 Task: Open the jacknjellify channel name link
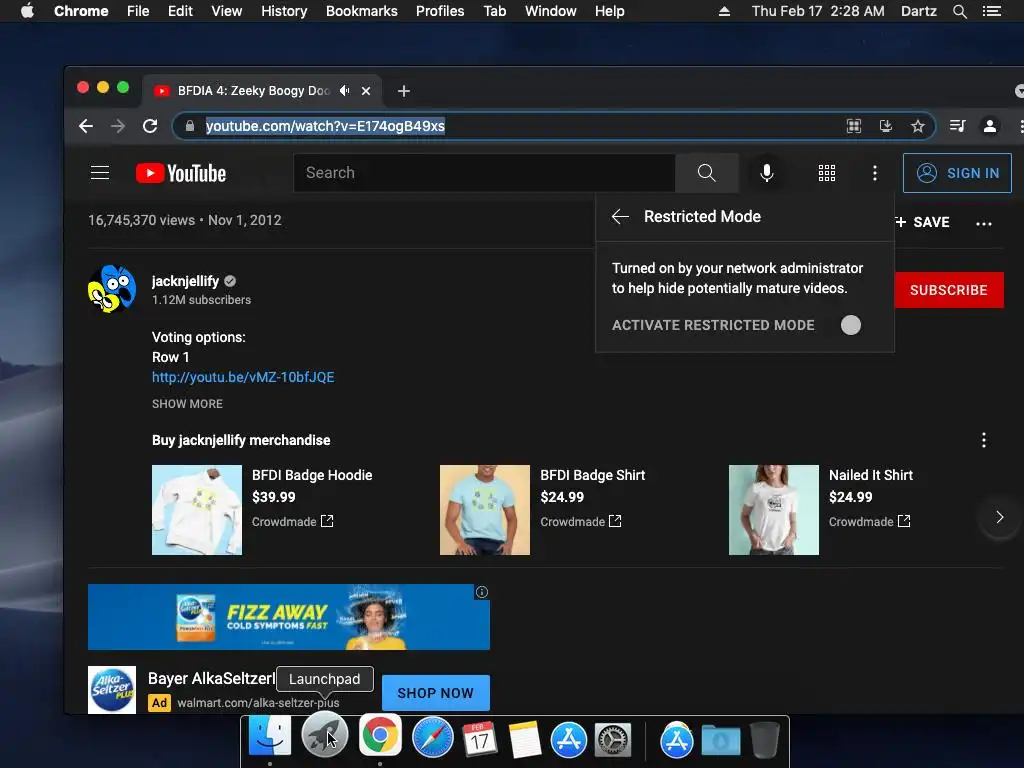click(x=185, y=281)
